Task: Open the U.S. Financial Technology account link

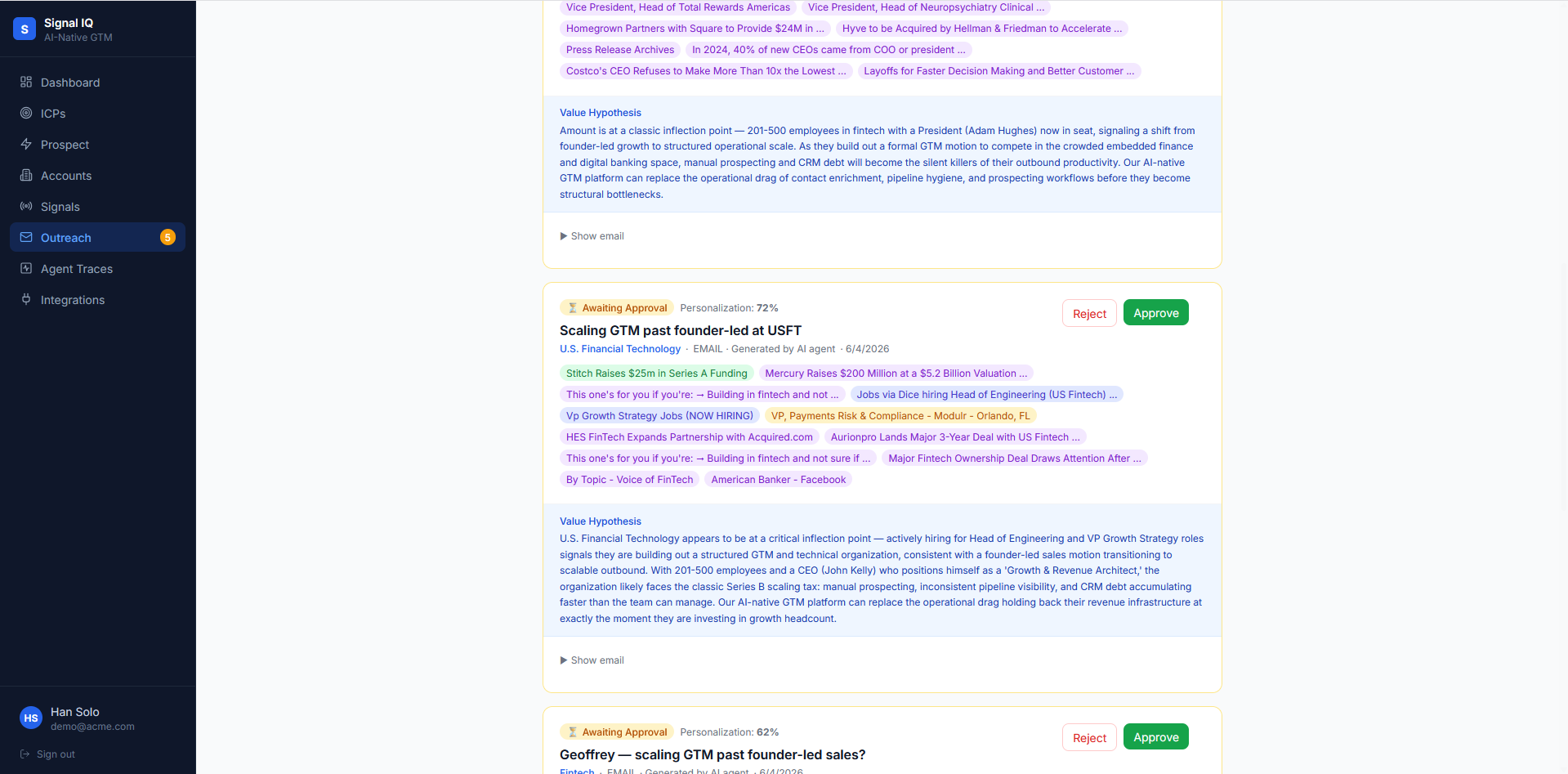Action: pyautogui.click(x=620, y=349)
